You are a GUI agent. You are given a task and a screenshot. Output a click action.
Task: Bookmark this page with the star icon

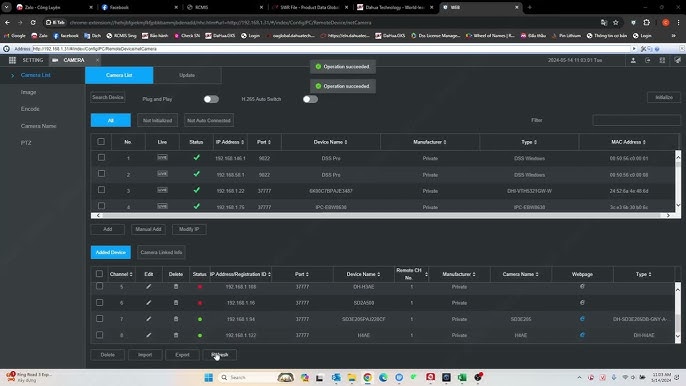[616, 22]
